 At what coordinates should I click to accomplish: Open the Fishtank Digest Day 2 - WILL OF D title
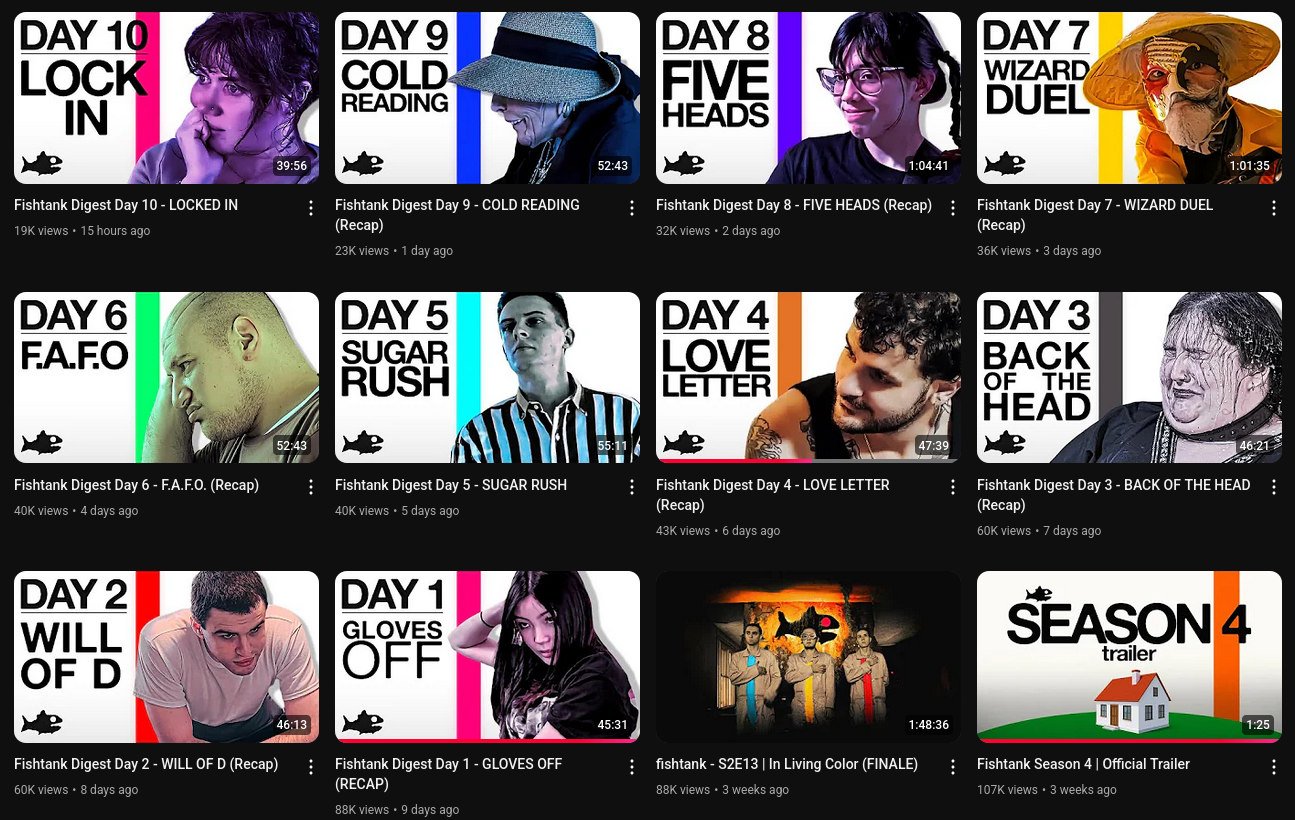146,764
